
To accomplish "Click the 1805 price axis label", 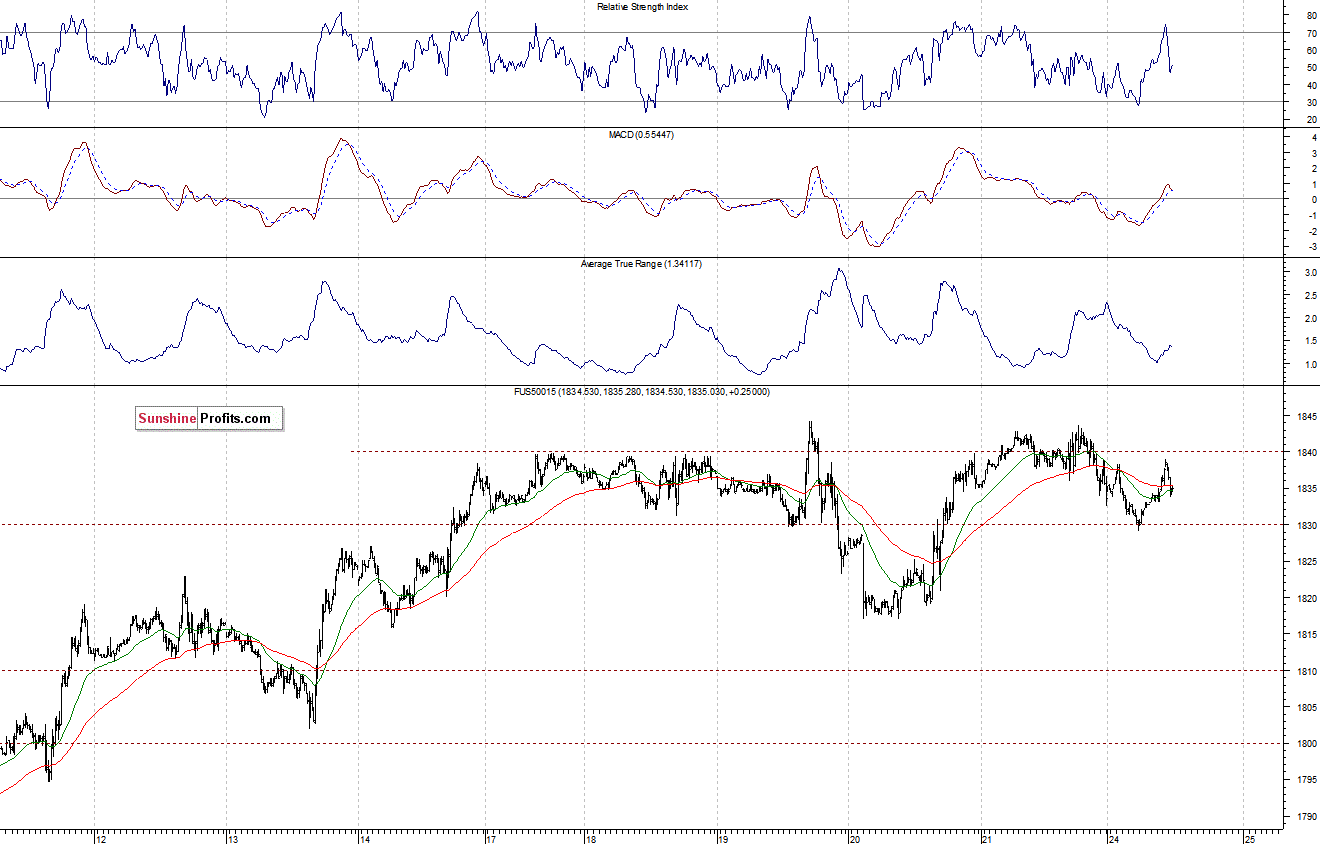I will [x=1305, y=707].
